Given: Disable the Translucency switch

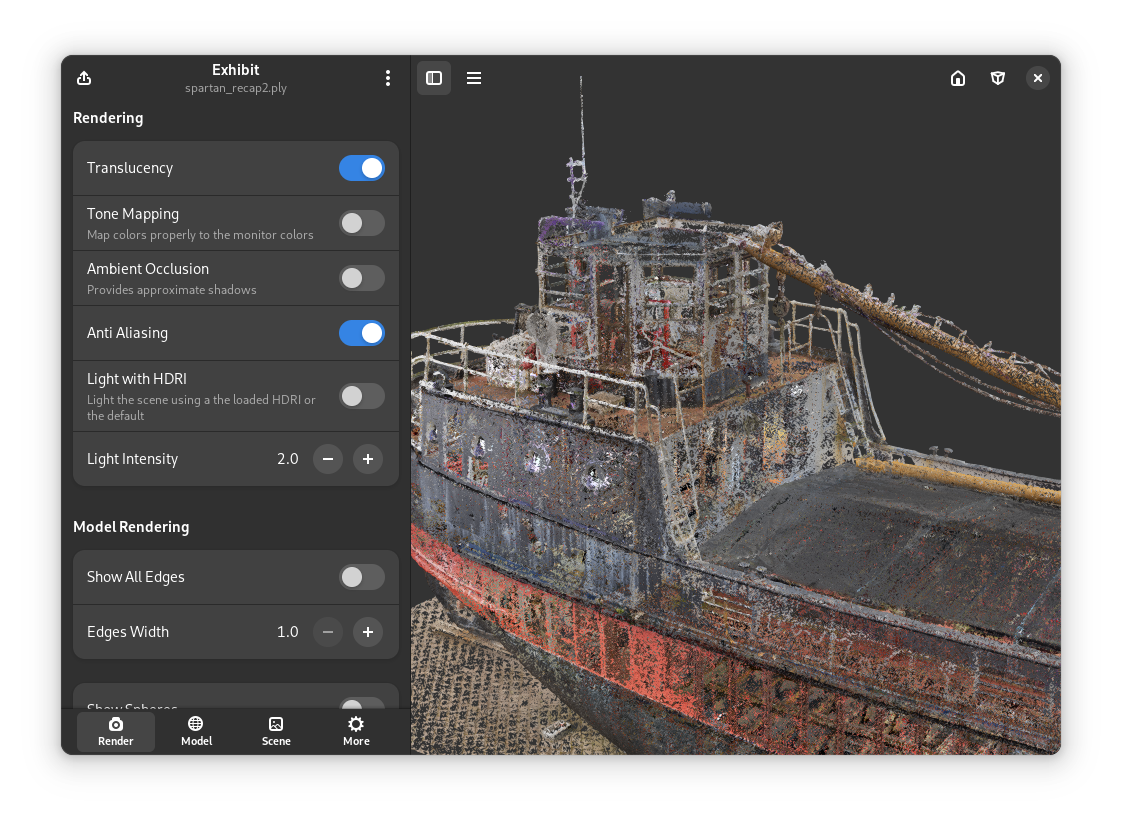Looking at the screenshot, I should 361,168.
